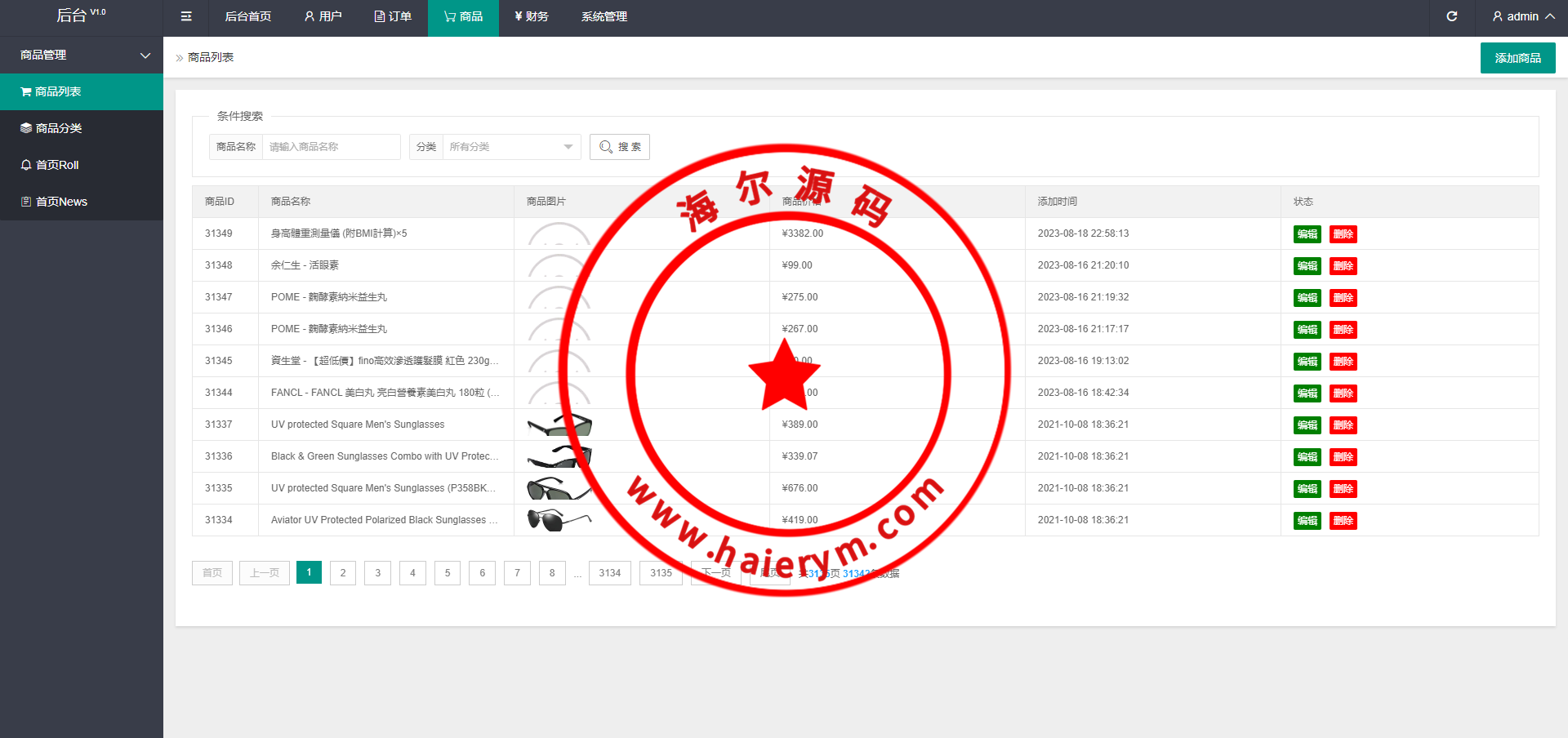Jump to page 3135
This screenshot has width=1568, height=738.
[661, 573]
